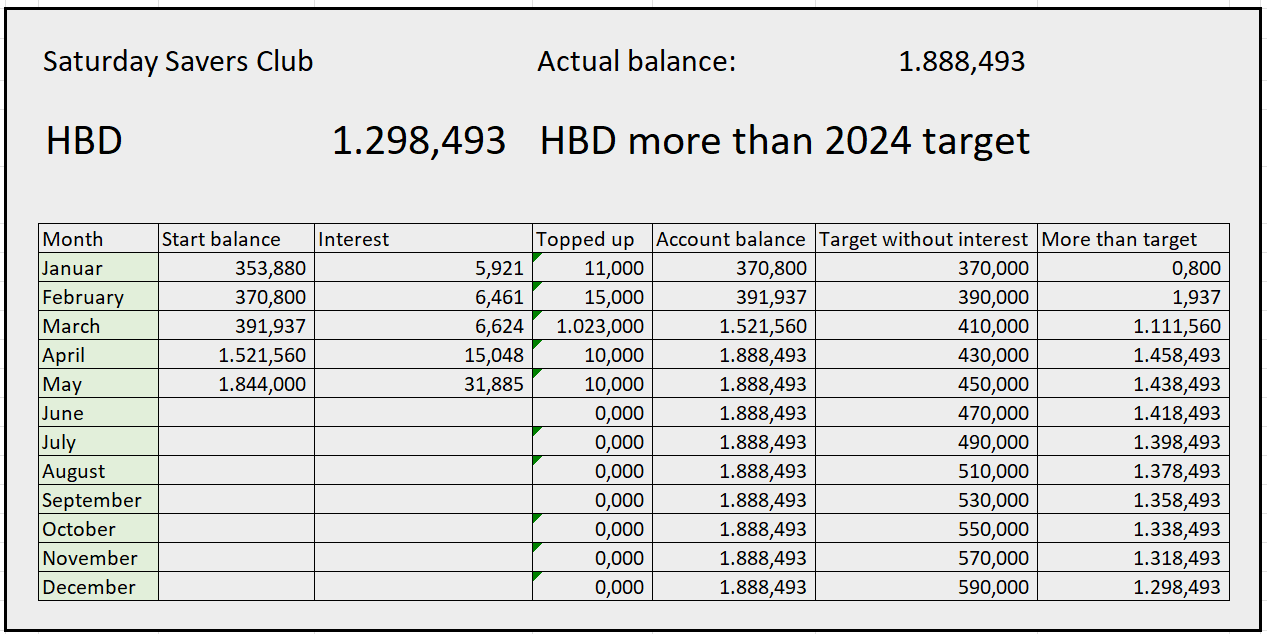Viewport: 1267px width, 634px height.
Task: Select Januar interest value 5,921
Action: pyautogui.click(x=423, y=267)
